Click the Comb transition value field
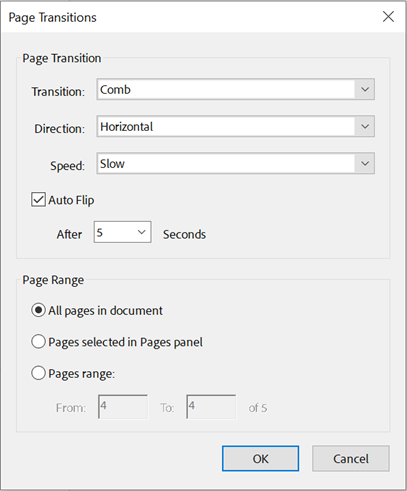The height and width of the screenshot is (491, 407). (226, 89)
